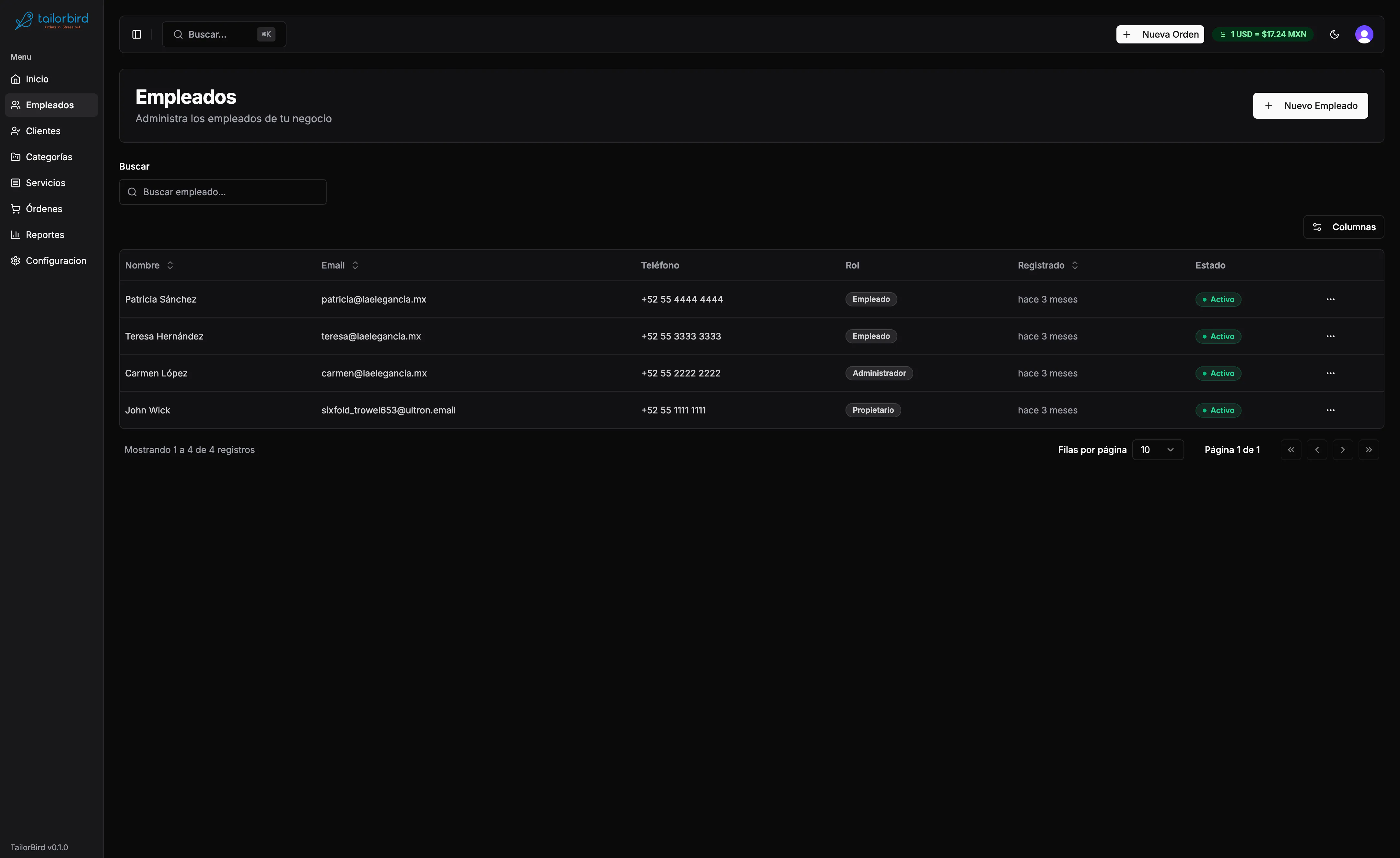Click the Estado column header
This screenshot has height=858, width=1400.
click(1210, 265)
